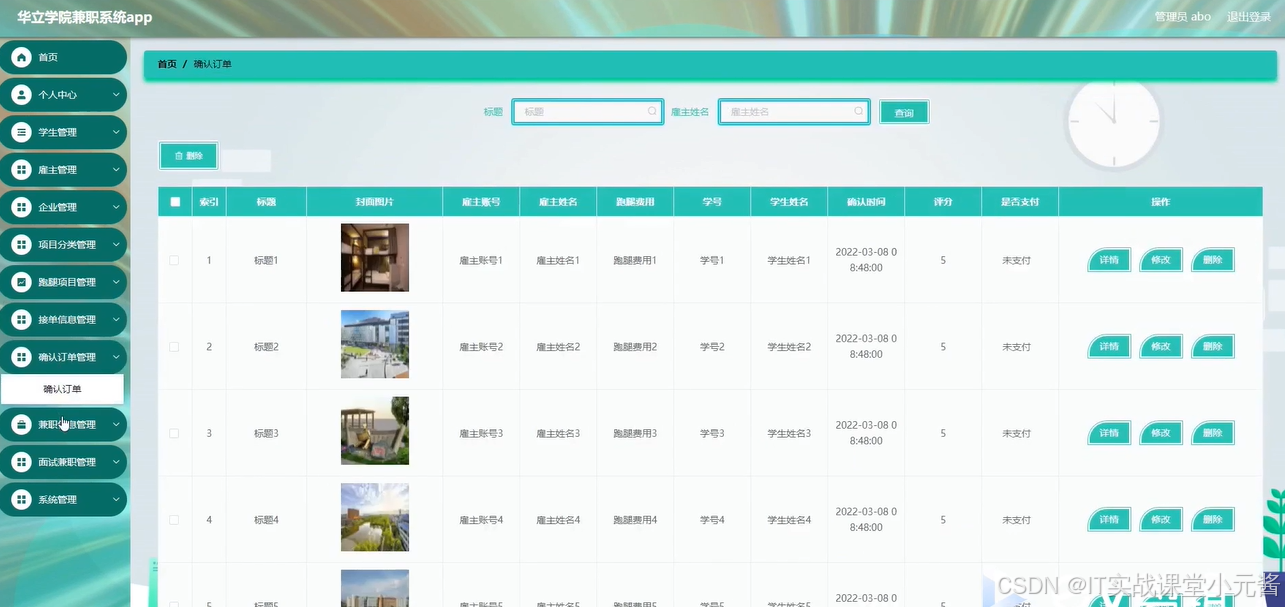The height and width of the screenshot is (607, 1285).
Task: Click the 学号4 table cell
Action: 712,520
